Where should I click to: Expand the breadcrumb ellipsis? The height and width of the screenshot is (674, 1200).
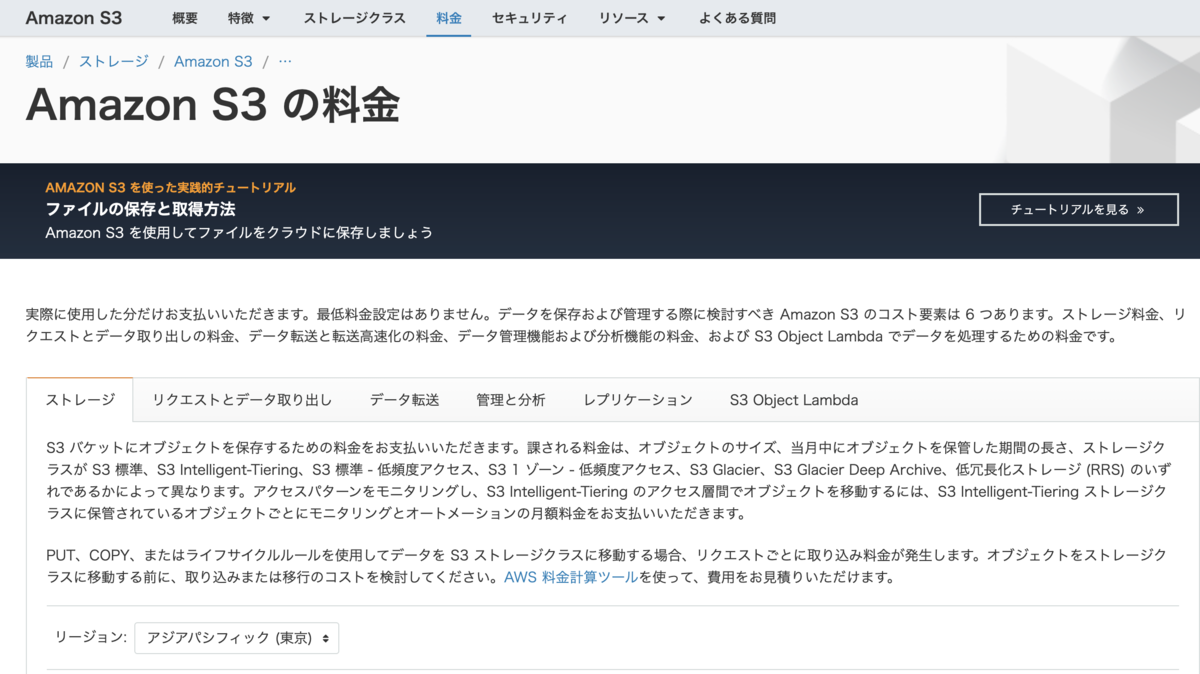click(x=285, y=61)
